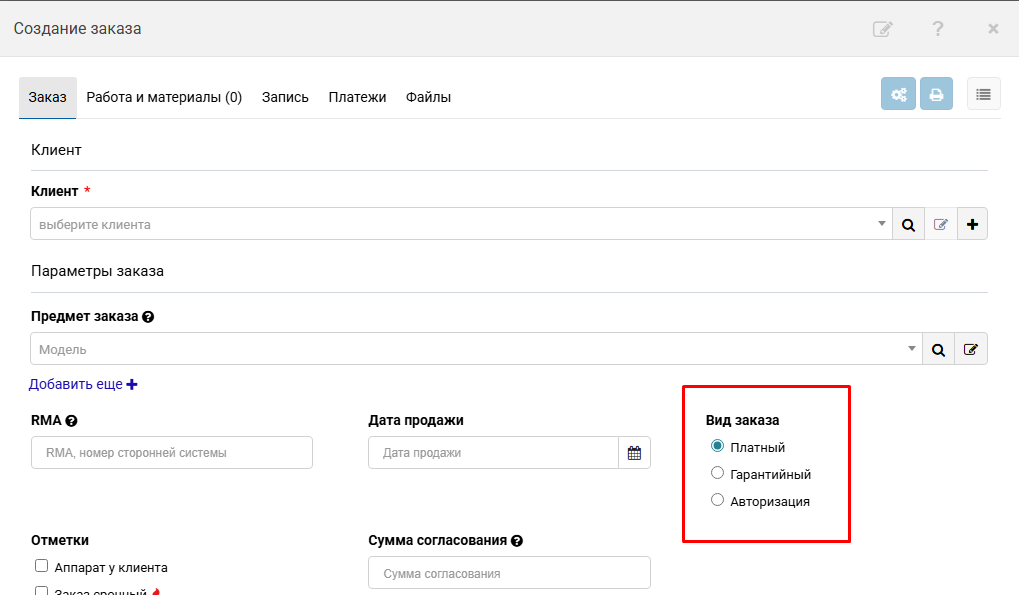Click the edit client pencil icon

point(940,225)
